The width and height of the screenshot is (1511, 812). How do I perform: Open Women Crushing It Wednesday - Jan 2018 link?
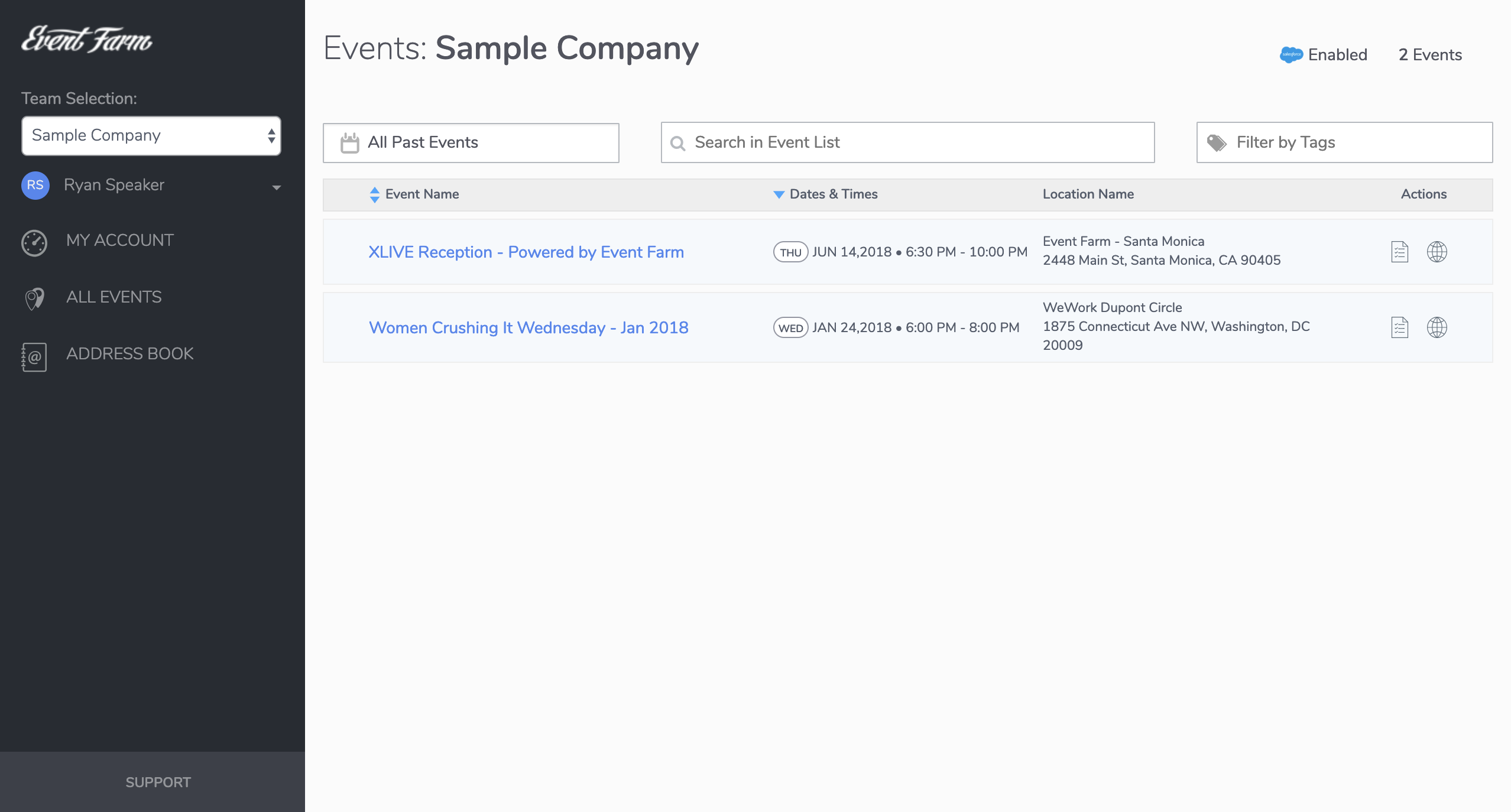529,328
